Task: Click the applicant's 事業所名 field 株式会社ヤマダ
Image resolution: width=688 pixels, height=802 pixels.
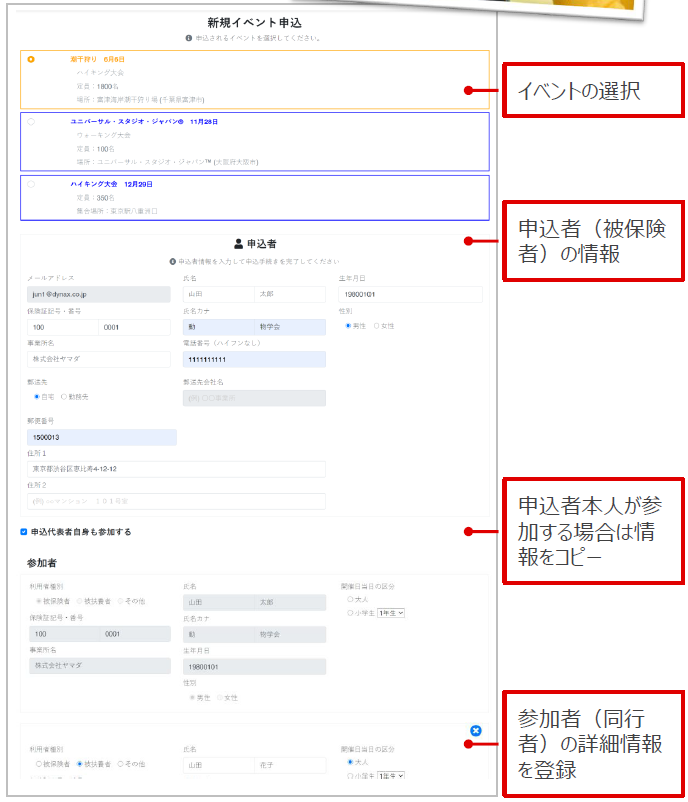Action: tap(99, 359)
